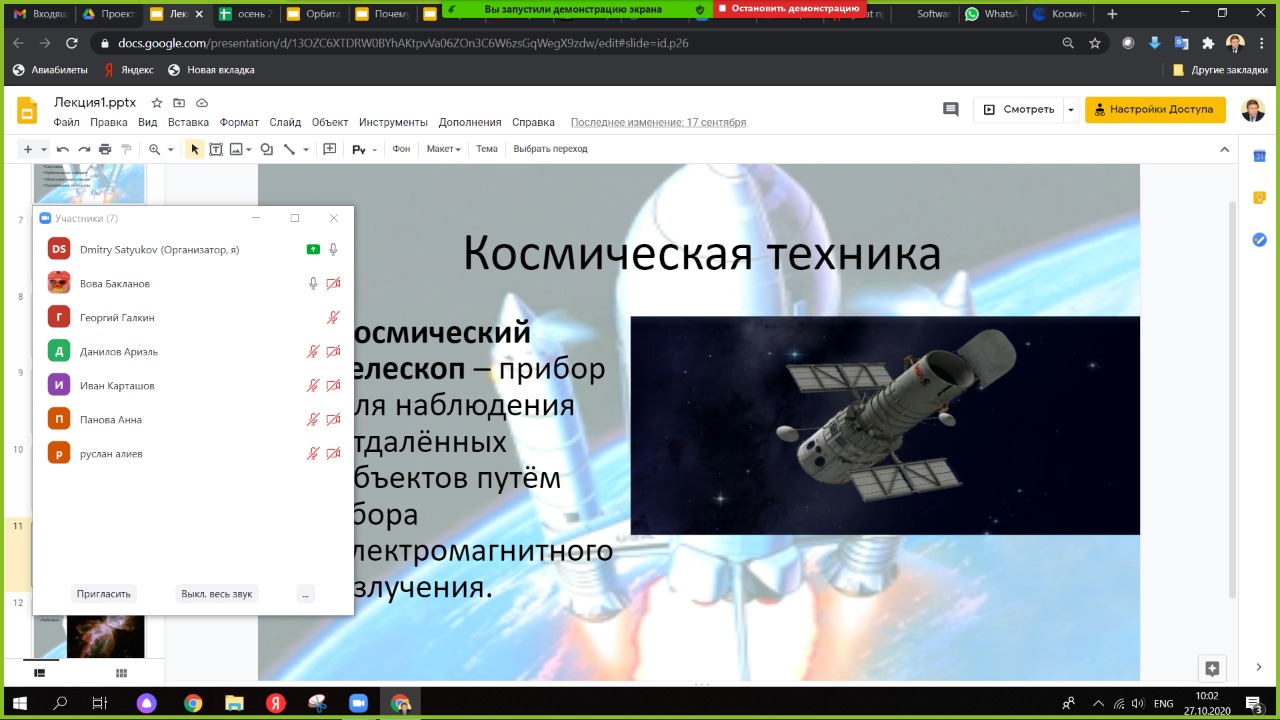Redo action in Slides toolbar
This screenshot has width=1280, height=720.
coord(84,149)
